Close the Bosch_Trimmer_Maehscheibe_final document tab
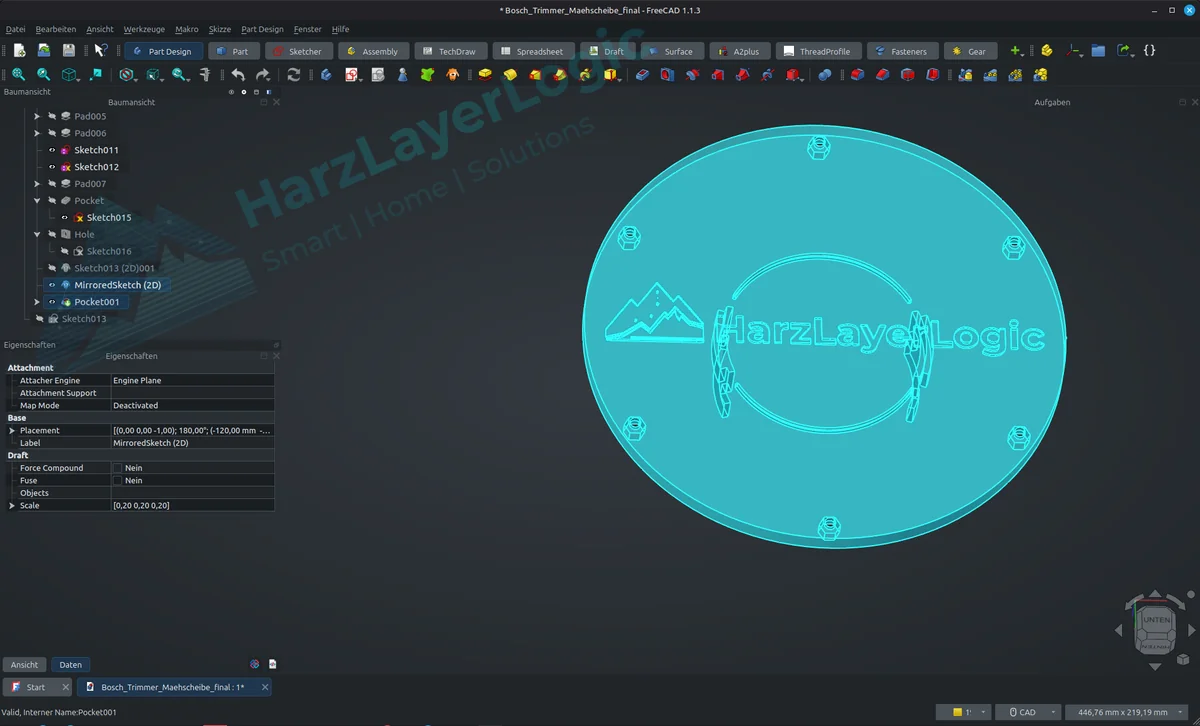Screen dimensions: 1200x726 [265, 687]
